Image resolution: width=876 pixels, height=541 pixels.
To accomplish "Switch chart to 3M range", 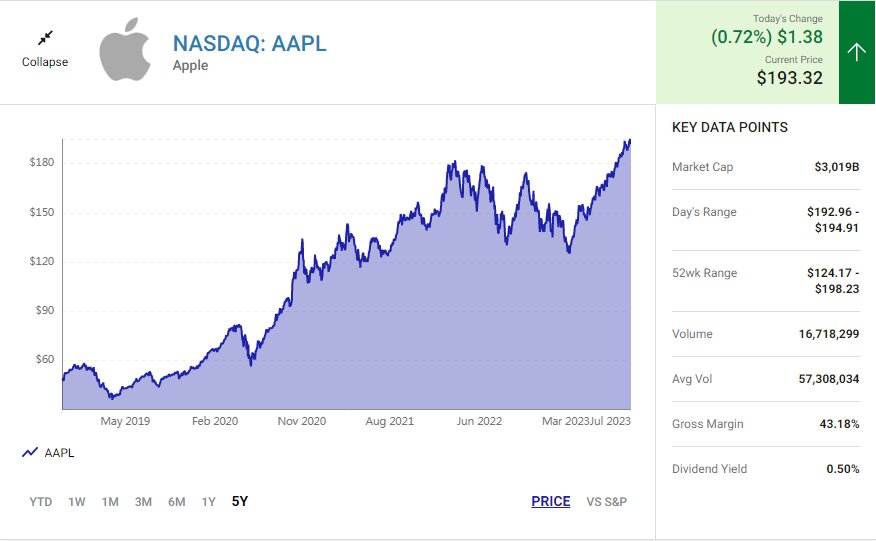I will (143, 502).
